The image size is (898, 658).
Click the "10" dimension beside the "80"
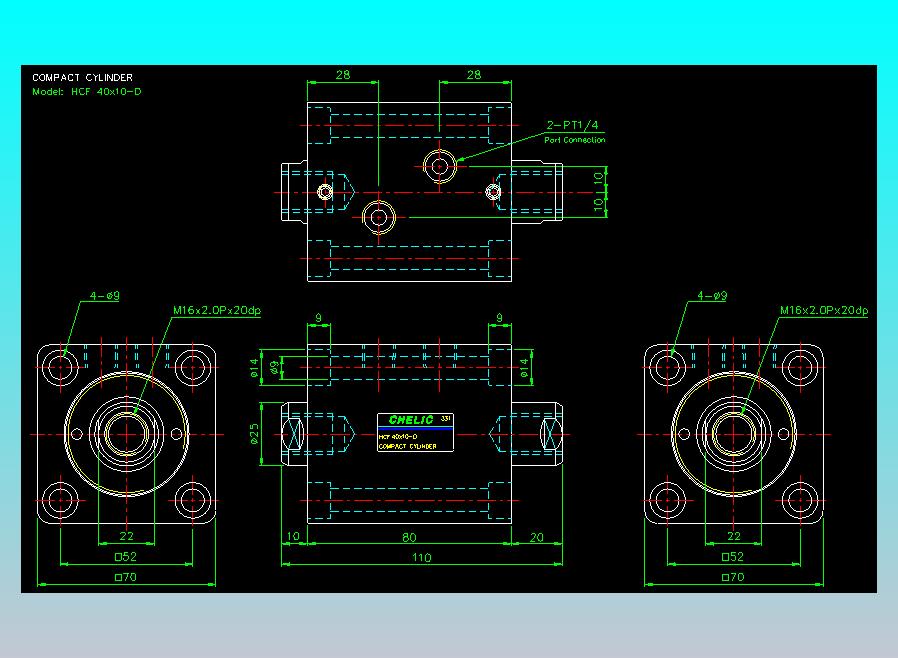293,537
